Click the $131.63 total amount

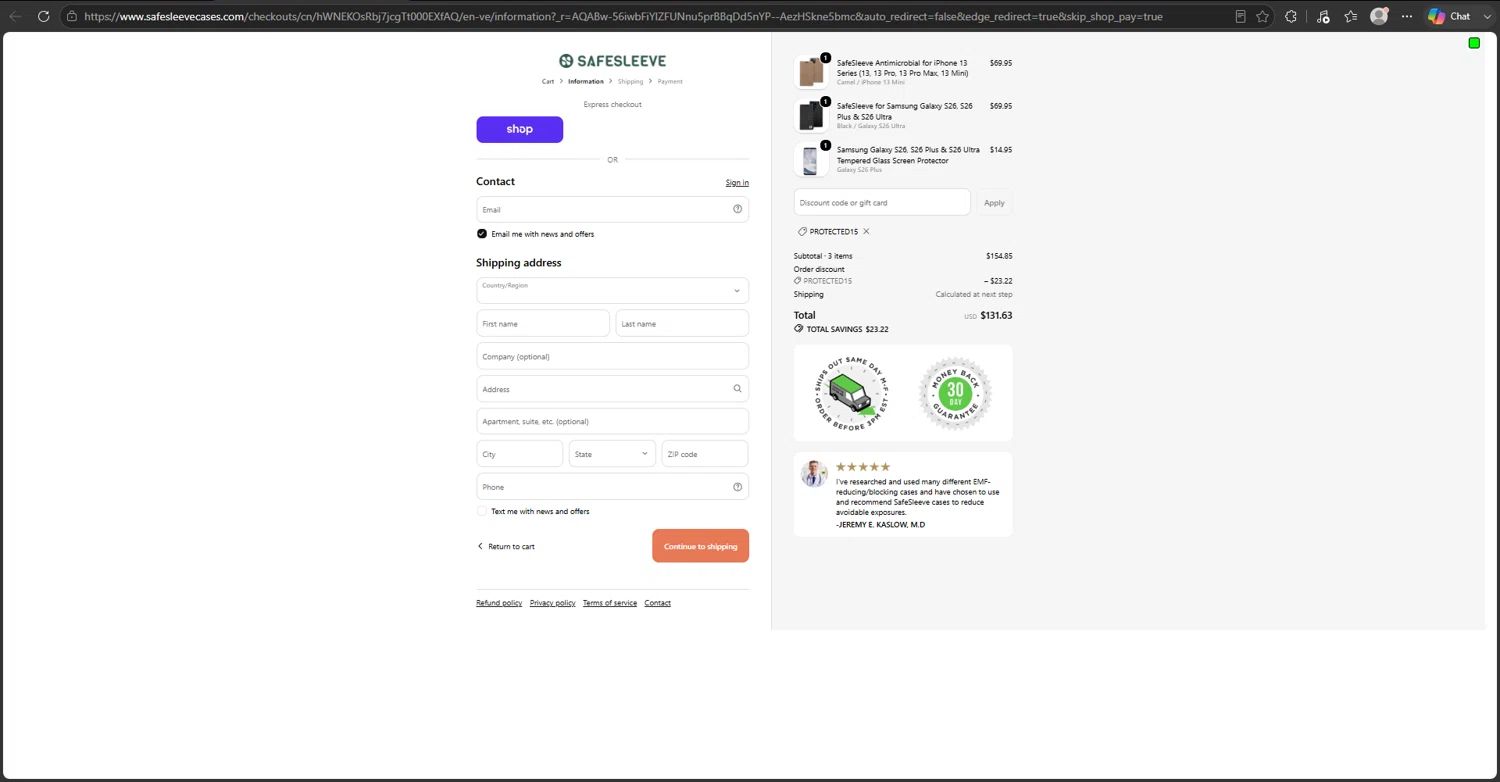tap(996, 315)
